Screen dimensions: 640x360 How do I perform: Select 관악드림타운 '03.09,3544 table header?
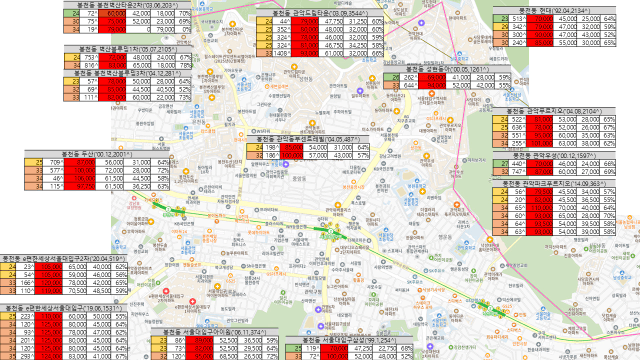point(320,13)
